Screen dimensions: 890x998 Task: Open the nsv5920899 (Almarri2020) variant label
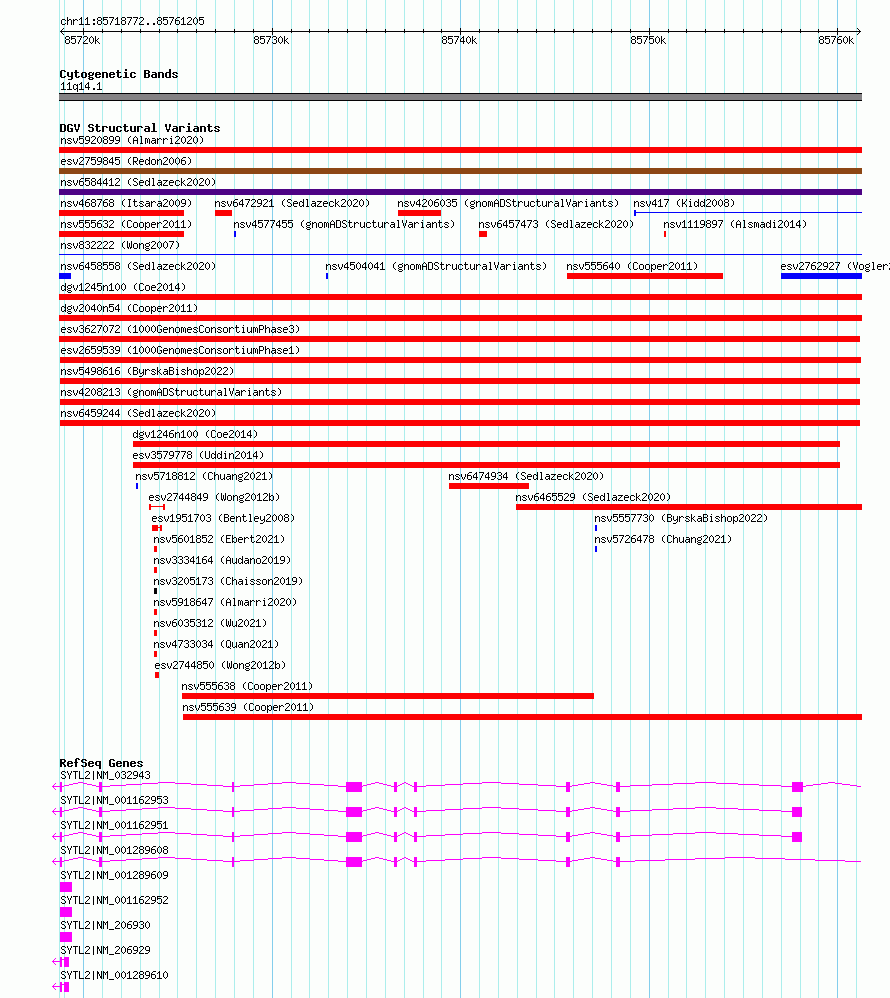pyautogui.click(x=132, y=140)
